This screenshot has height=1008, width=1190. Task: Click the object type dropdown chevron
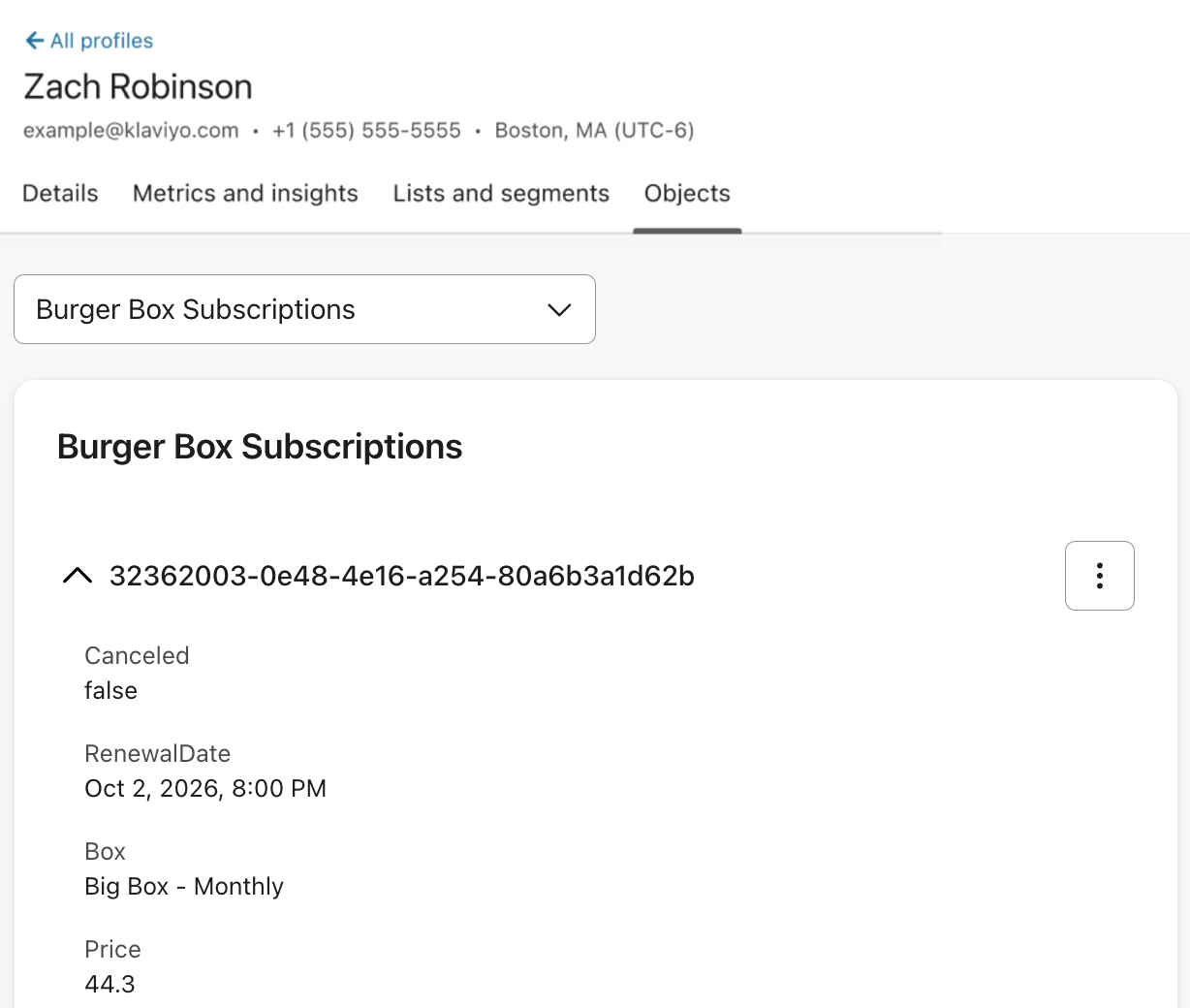(559, 310)
